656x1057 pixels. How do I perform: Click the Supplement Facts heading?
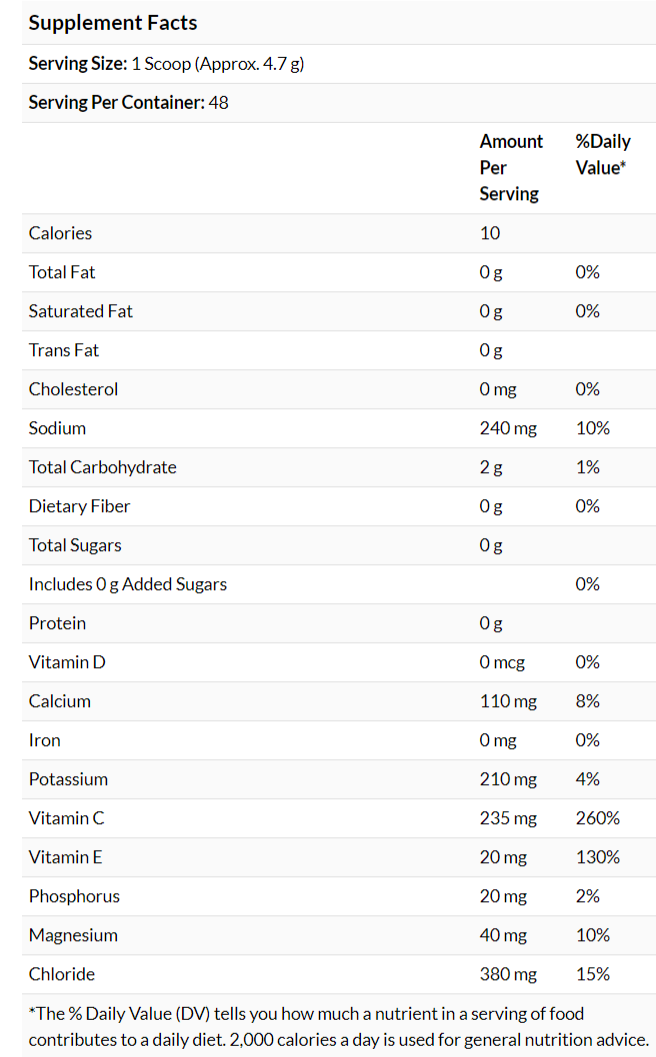(113, 23)
